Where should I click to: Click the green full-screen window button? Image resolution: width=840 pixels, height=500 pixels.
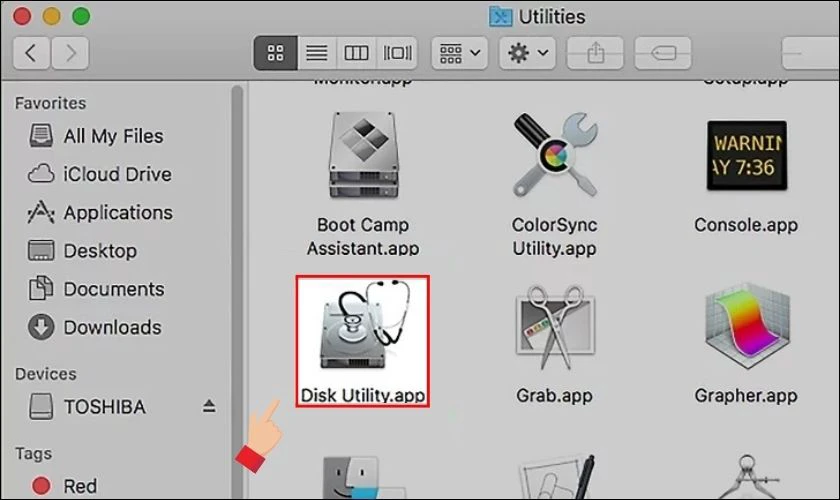click(81, 16)
